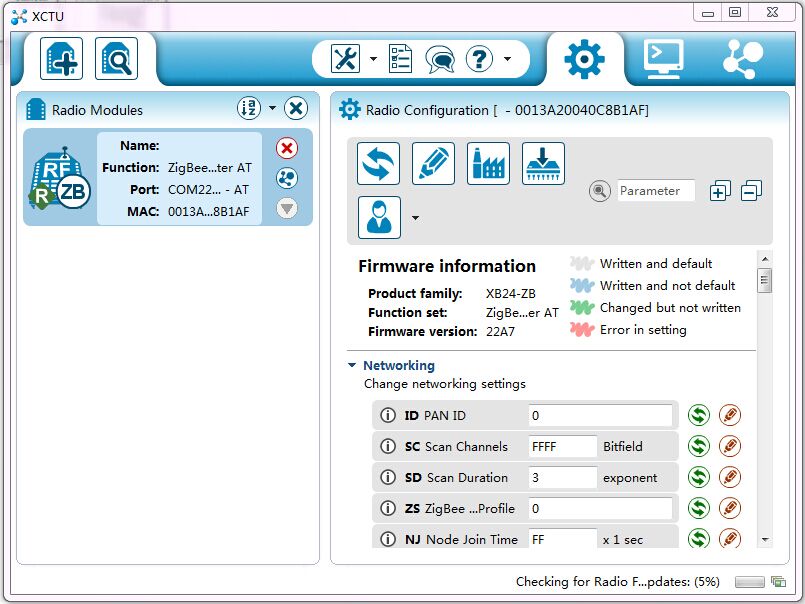The width and height of the screenshot is (805, 604).
Task: Show info for SC Scan Channels
Action: (x=388, y=446)
